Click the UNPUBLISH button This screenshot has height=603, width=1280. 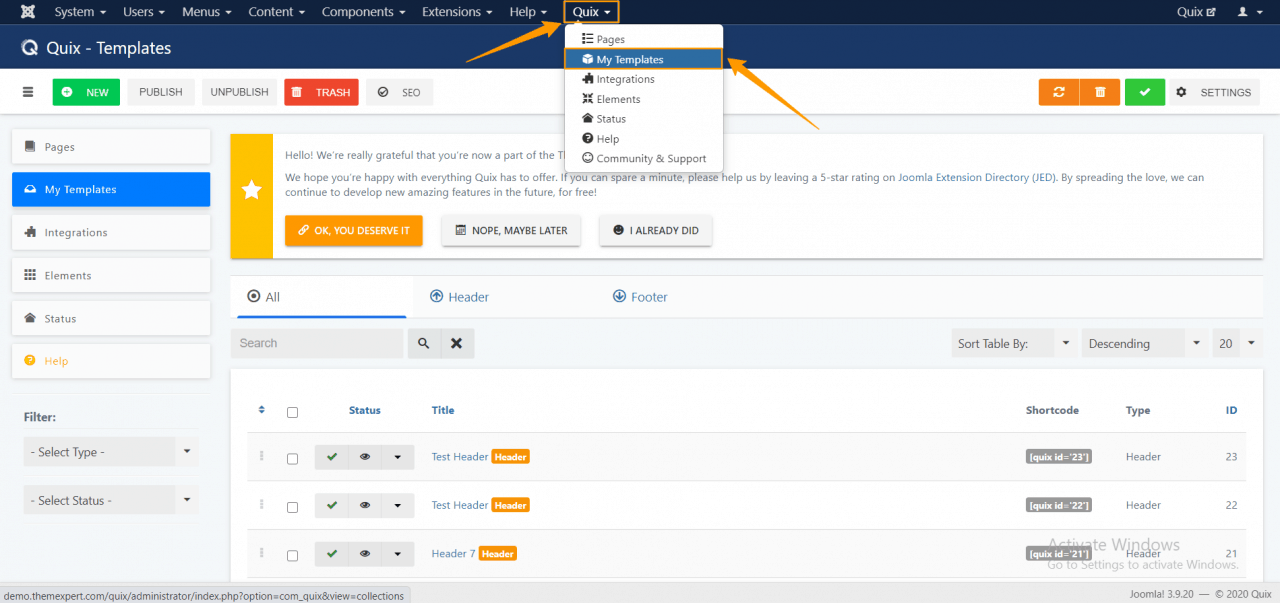click(240, 92)
